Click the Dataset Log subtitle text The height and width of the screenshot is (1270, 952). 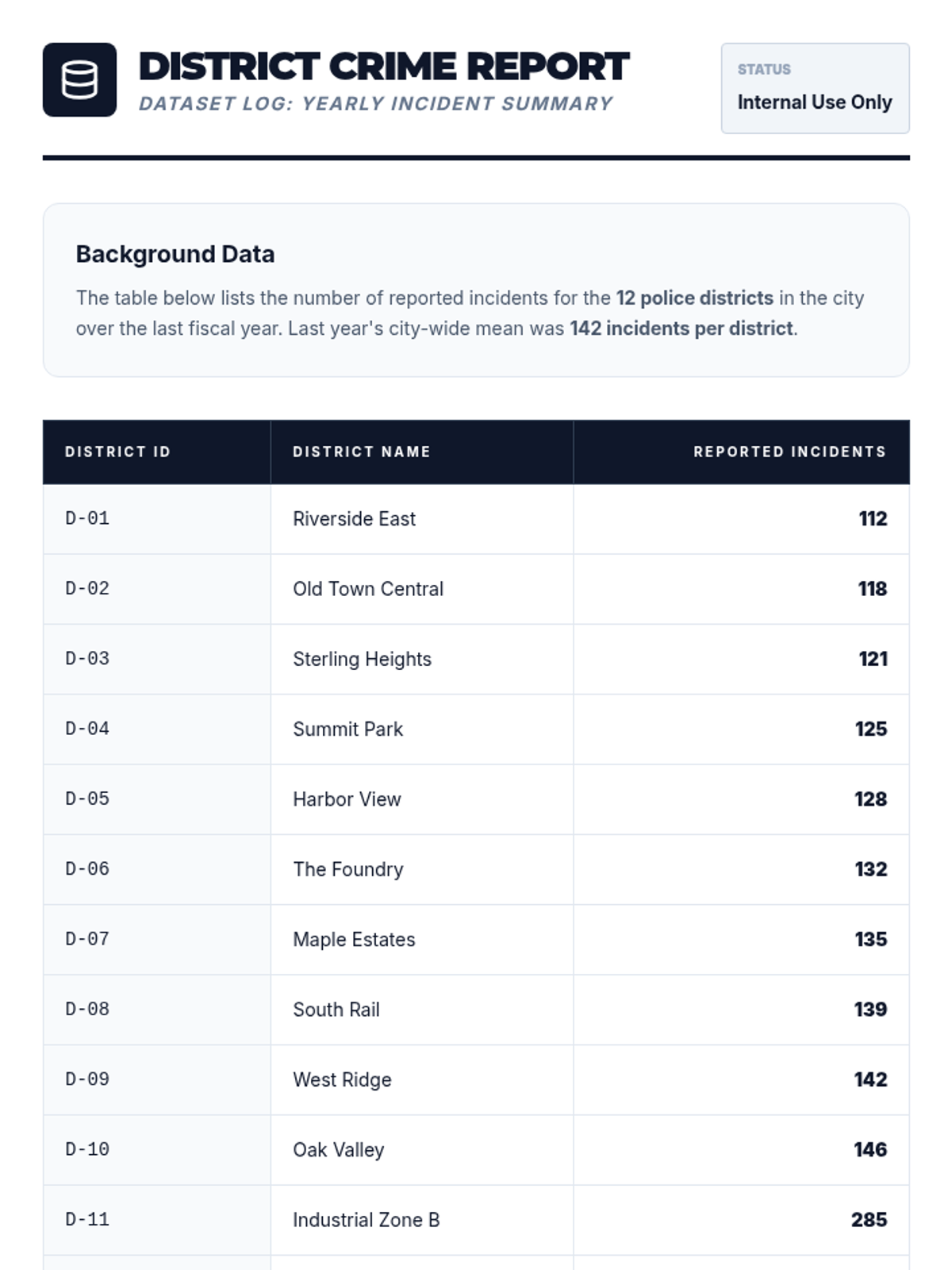pyautogui.click(x=375, y=104)
